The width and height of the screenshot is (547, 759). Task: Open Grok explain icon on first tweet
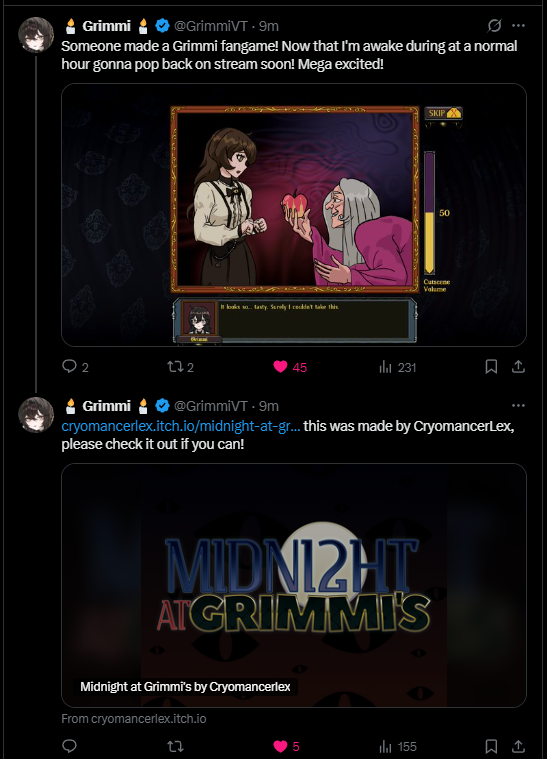pyautogui.click(x=494, y=25)
